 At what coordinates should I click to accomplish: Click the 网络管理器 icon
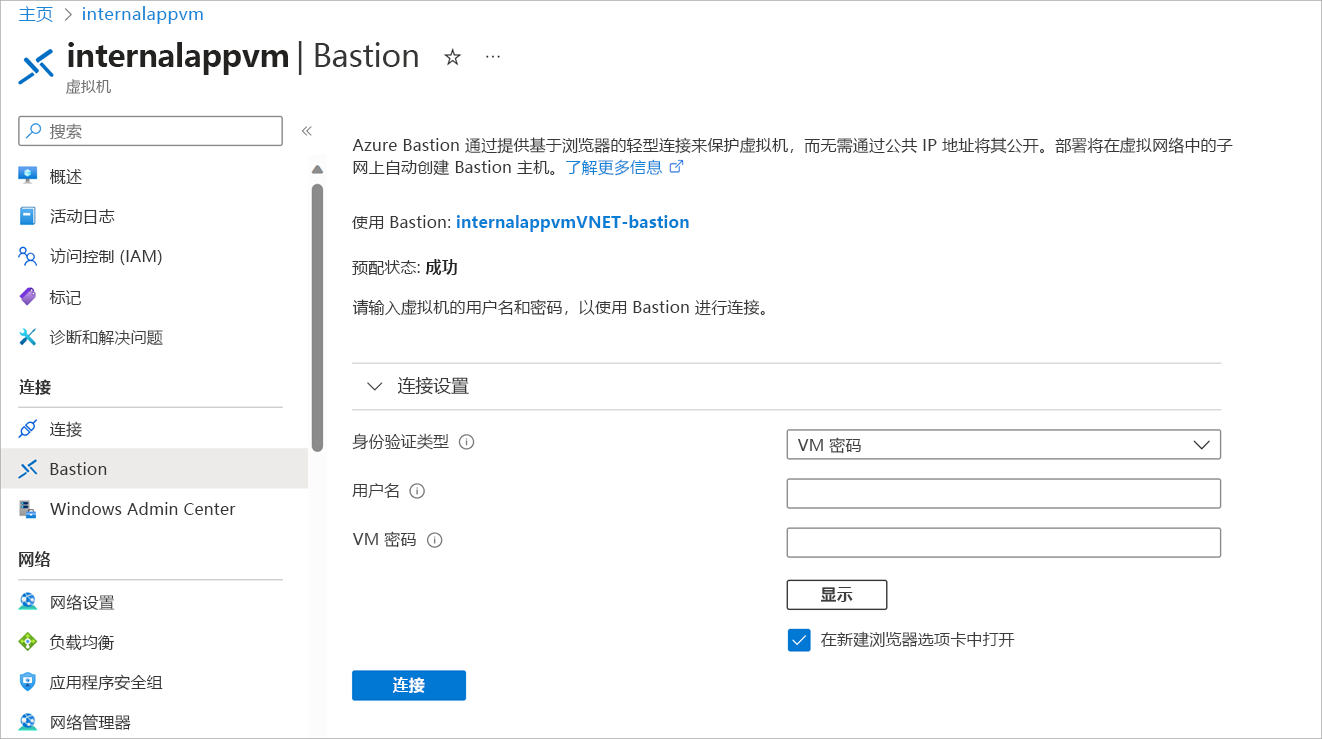click(x=28, y=722)
